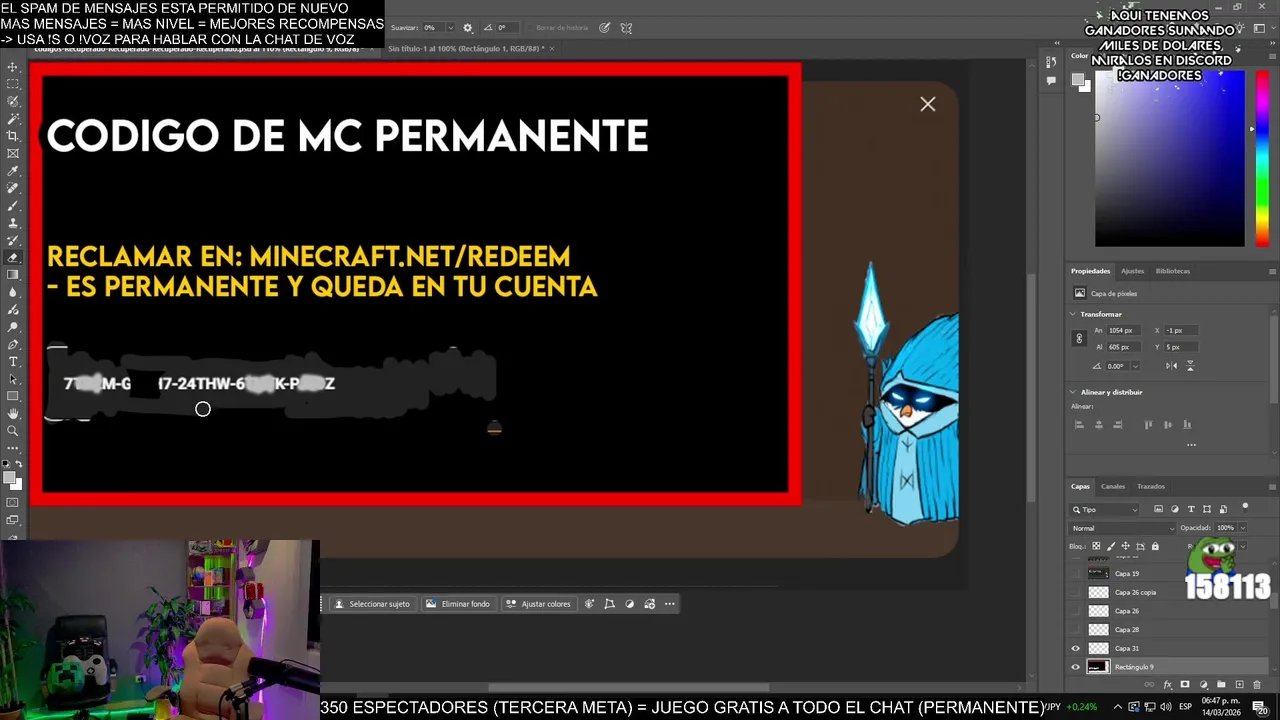Open the Normal blend mode dropdown
The image size is (1280, 720).
1123,528
